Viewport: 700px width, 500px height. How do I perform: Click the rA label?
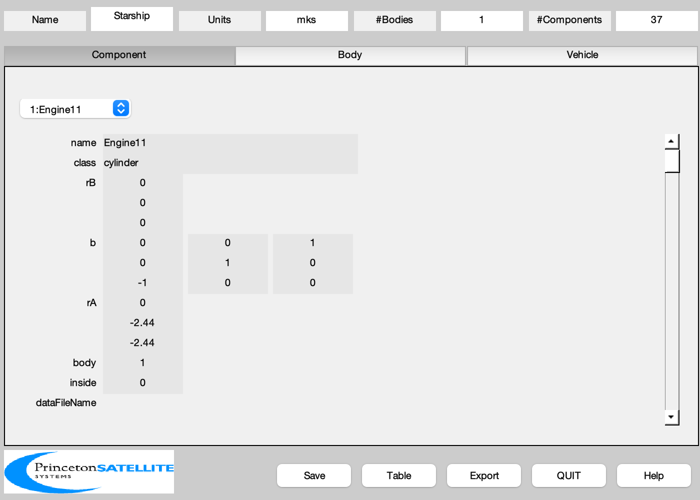[92, 303]
